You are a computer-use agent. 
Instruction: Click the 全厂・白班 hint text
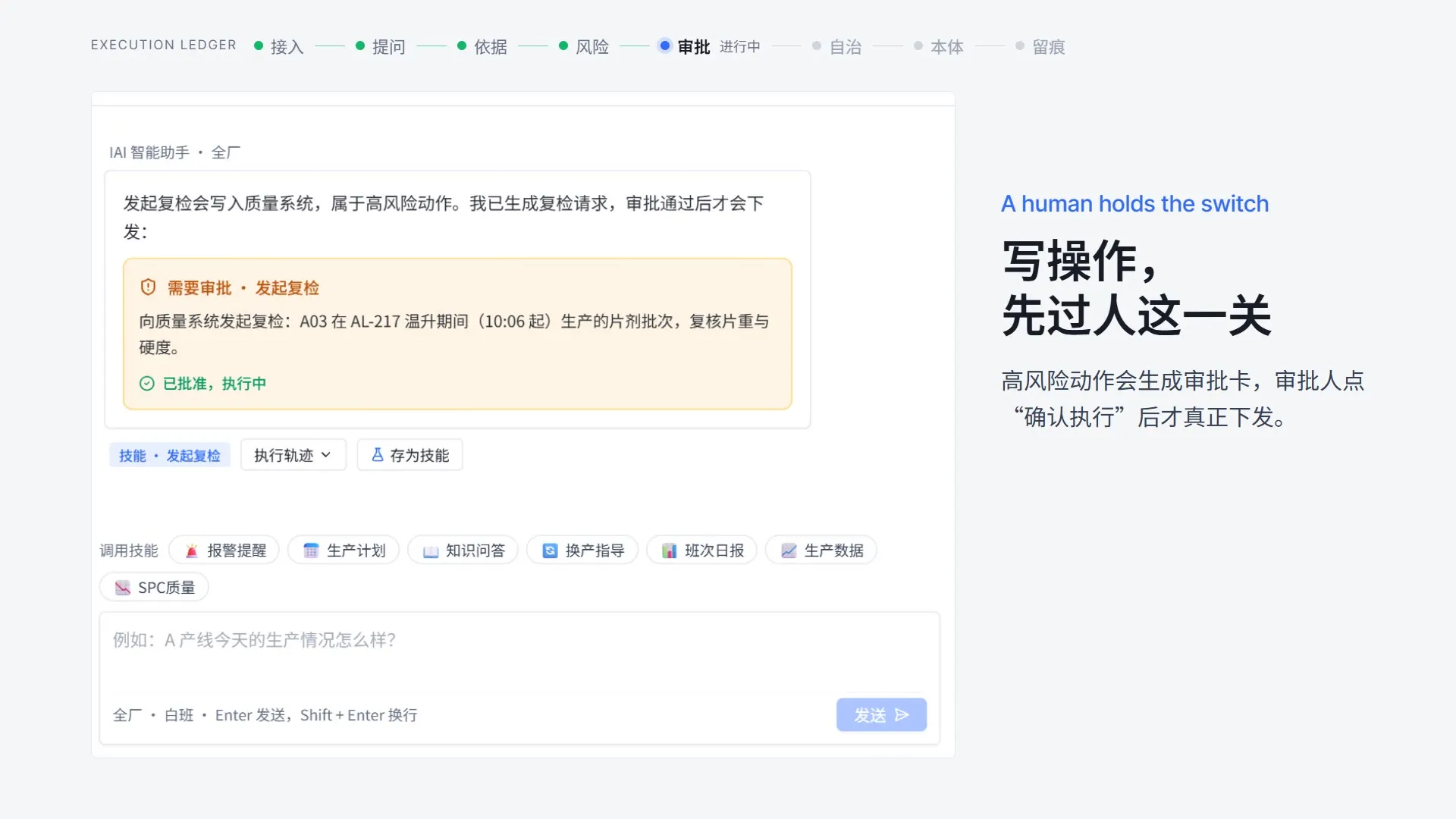click(153, 715)
